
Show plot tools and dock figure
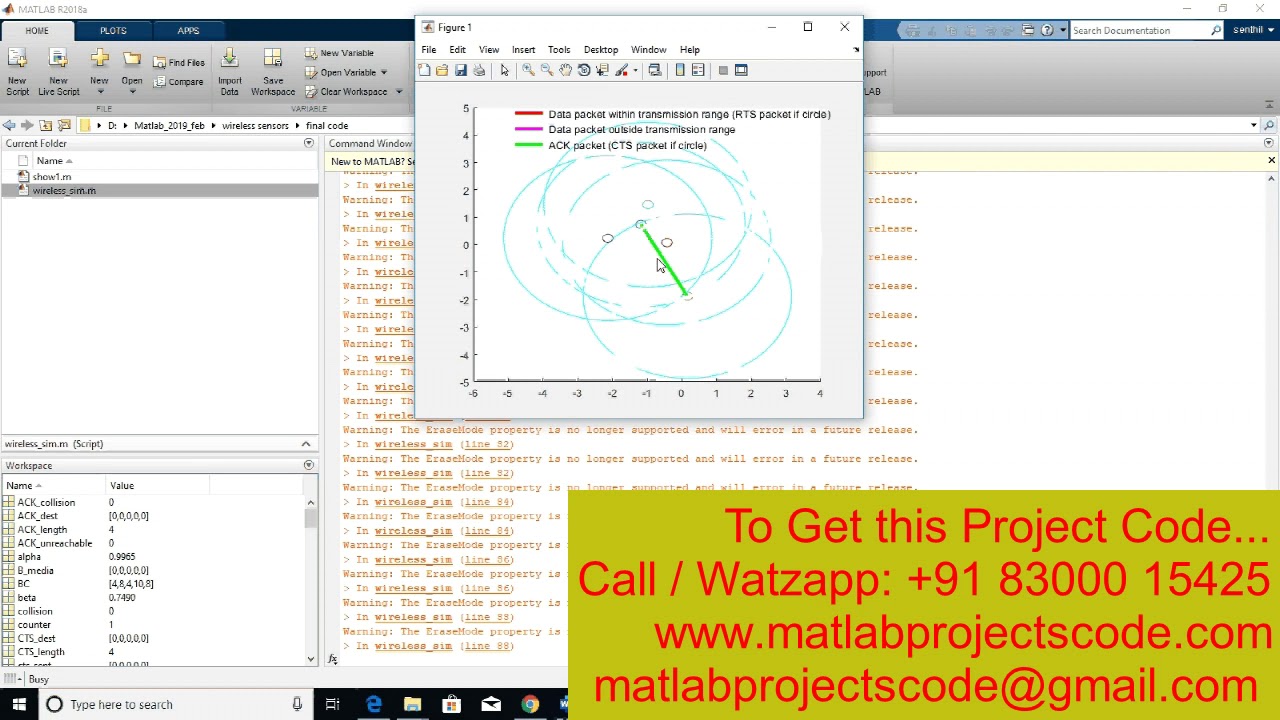741,70
